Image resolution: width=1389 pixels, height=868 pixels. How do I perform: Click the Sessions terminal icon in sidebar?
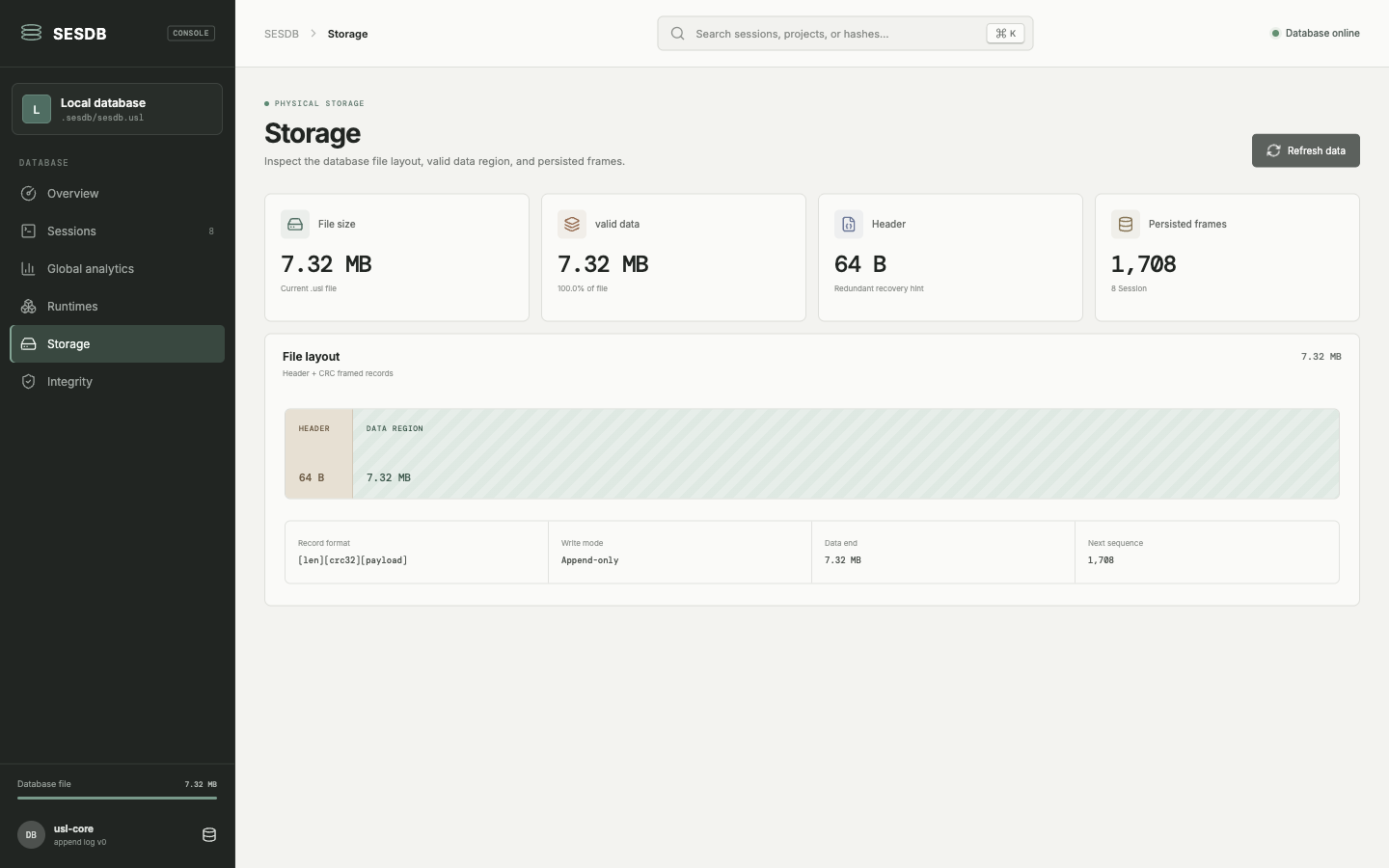coord(29,231)
